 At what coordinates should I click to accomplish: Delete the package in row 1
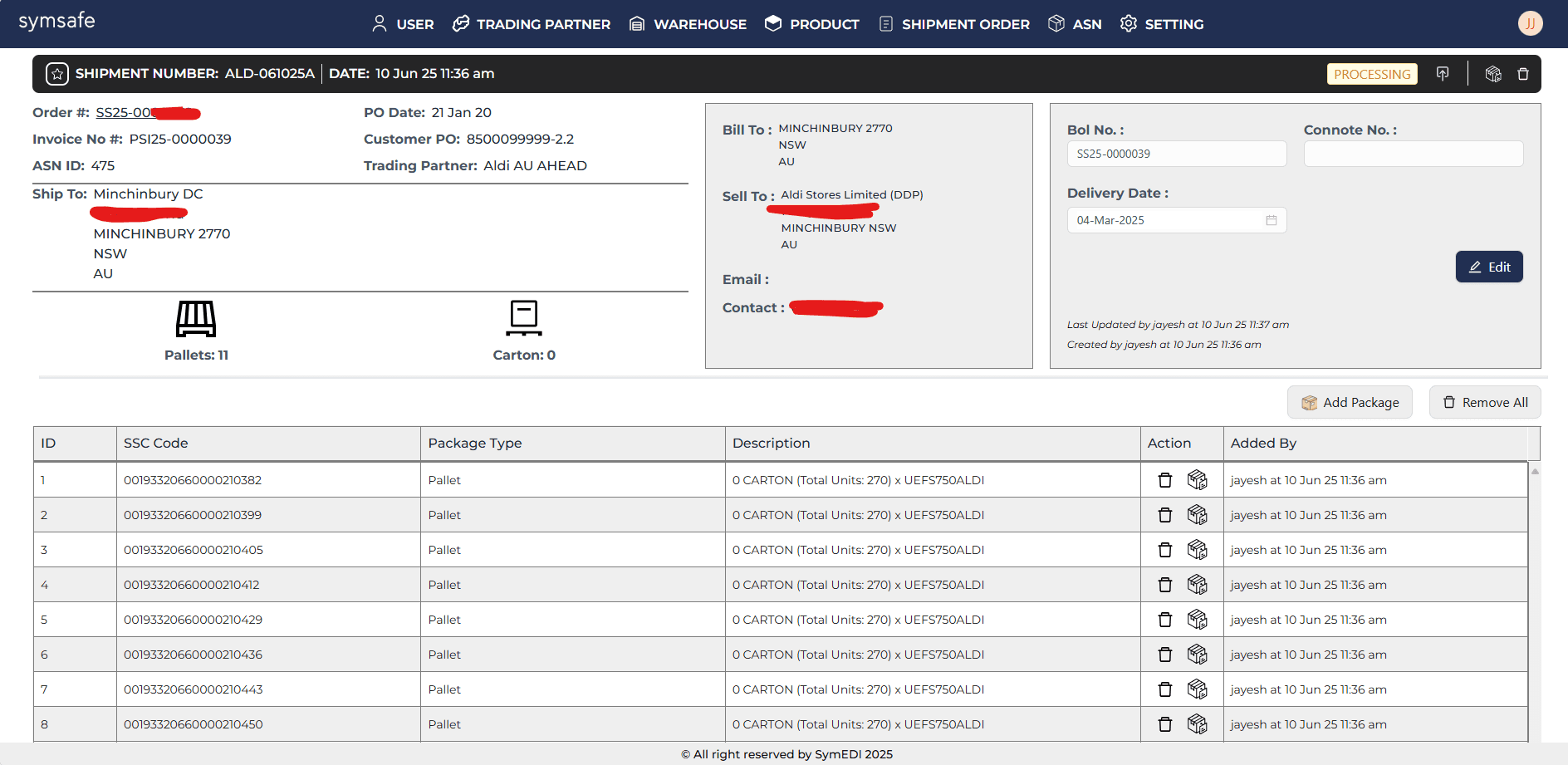click(1165, 480)
